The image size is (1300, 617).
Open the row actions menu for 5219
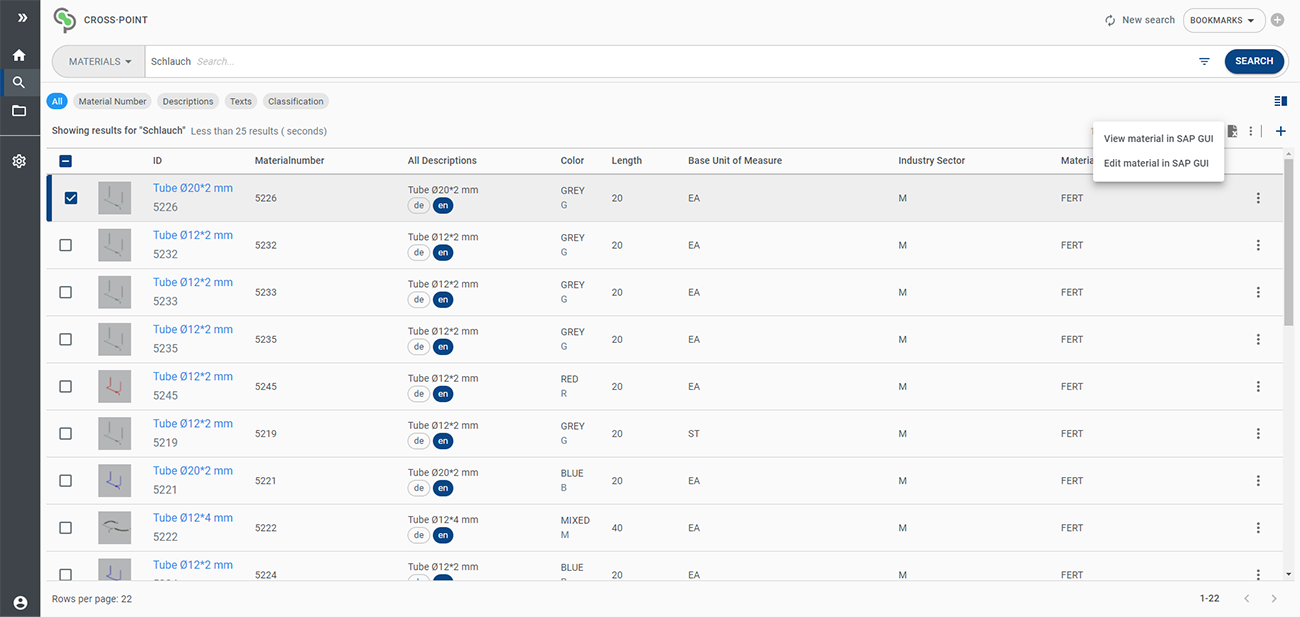point(1258,433)
